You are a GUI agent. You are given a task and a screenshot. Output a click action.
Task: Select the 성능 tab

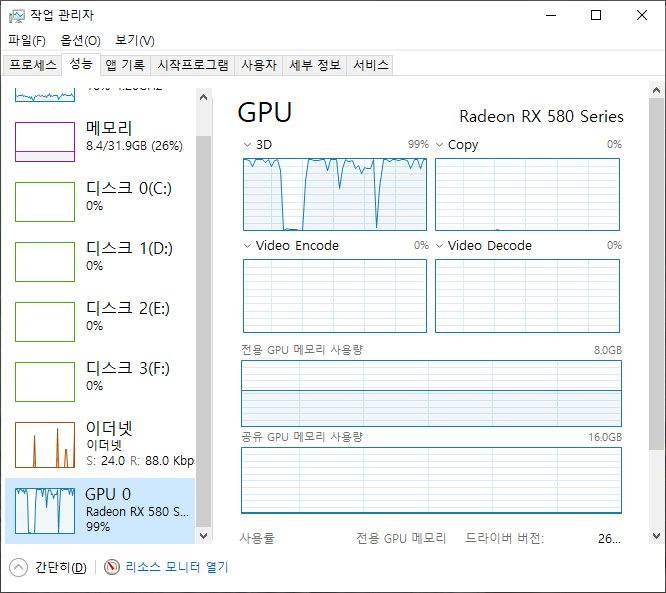pos(81,64)
